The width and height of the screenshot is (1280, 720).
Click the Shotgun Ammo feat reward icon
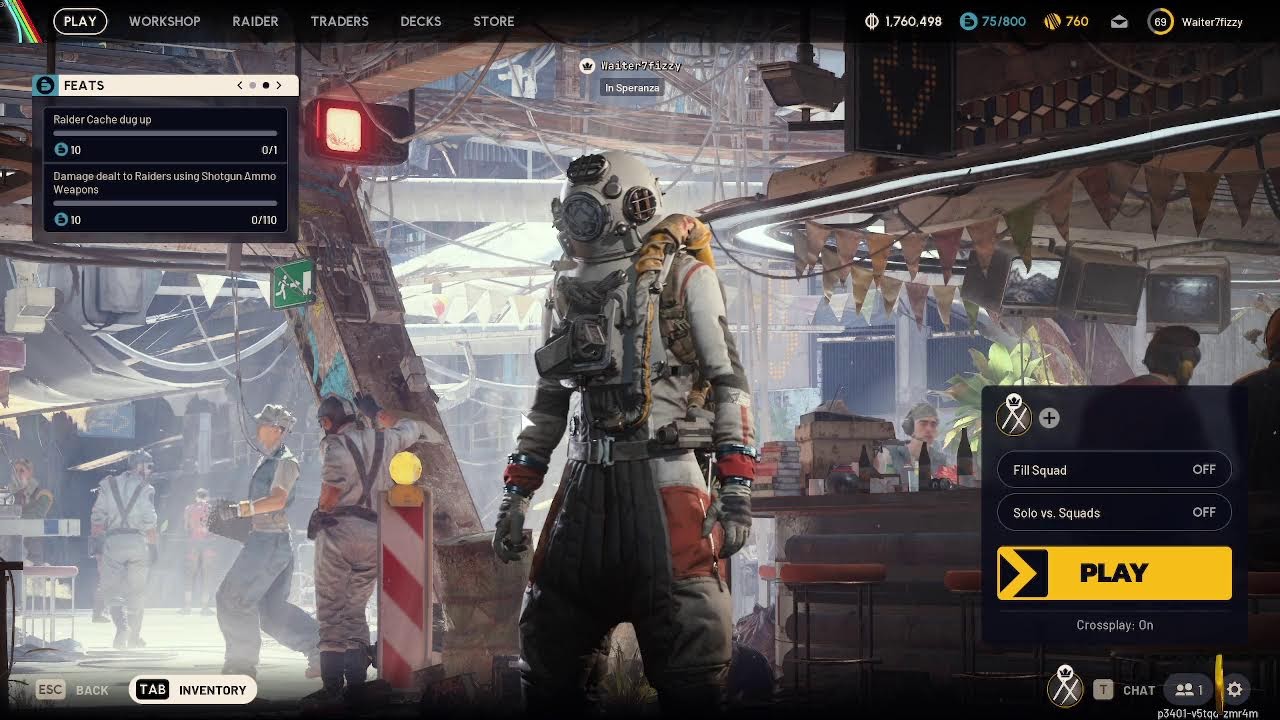61,220
